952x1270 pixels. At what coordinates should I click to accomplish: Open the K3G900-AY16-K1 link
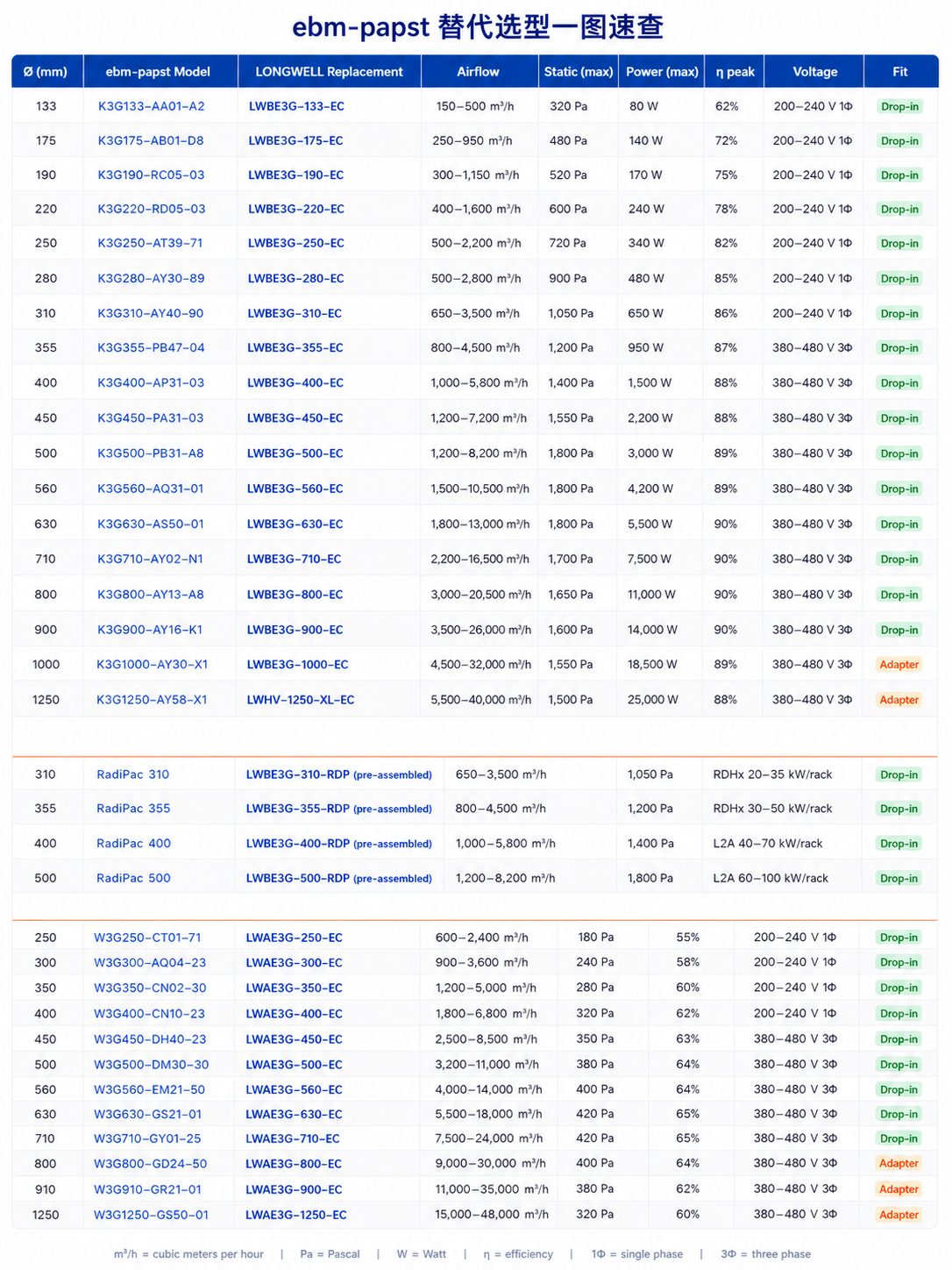(150, 630)
